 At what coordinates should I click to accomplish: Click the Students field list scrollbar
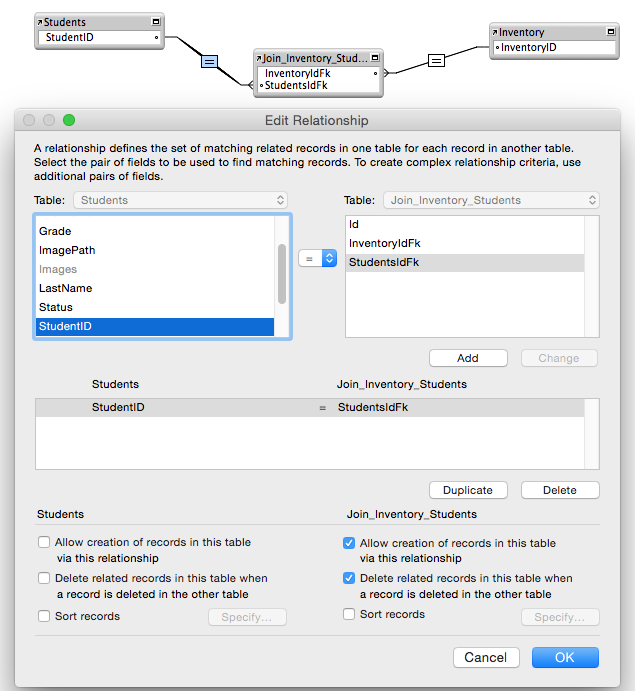pyautogui.click(x=282, y=274)
